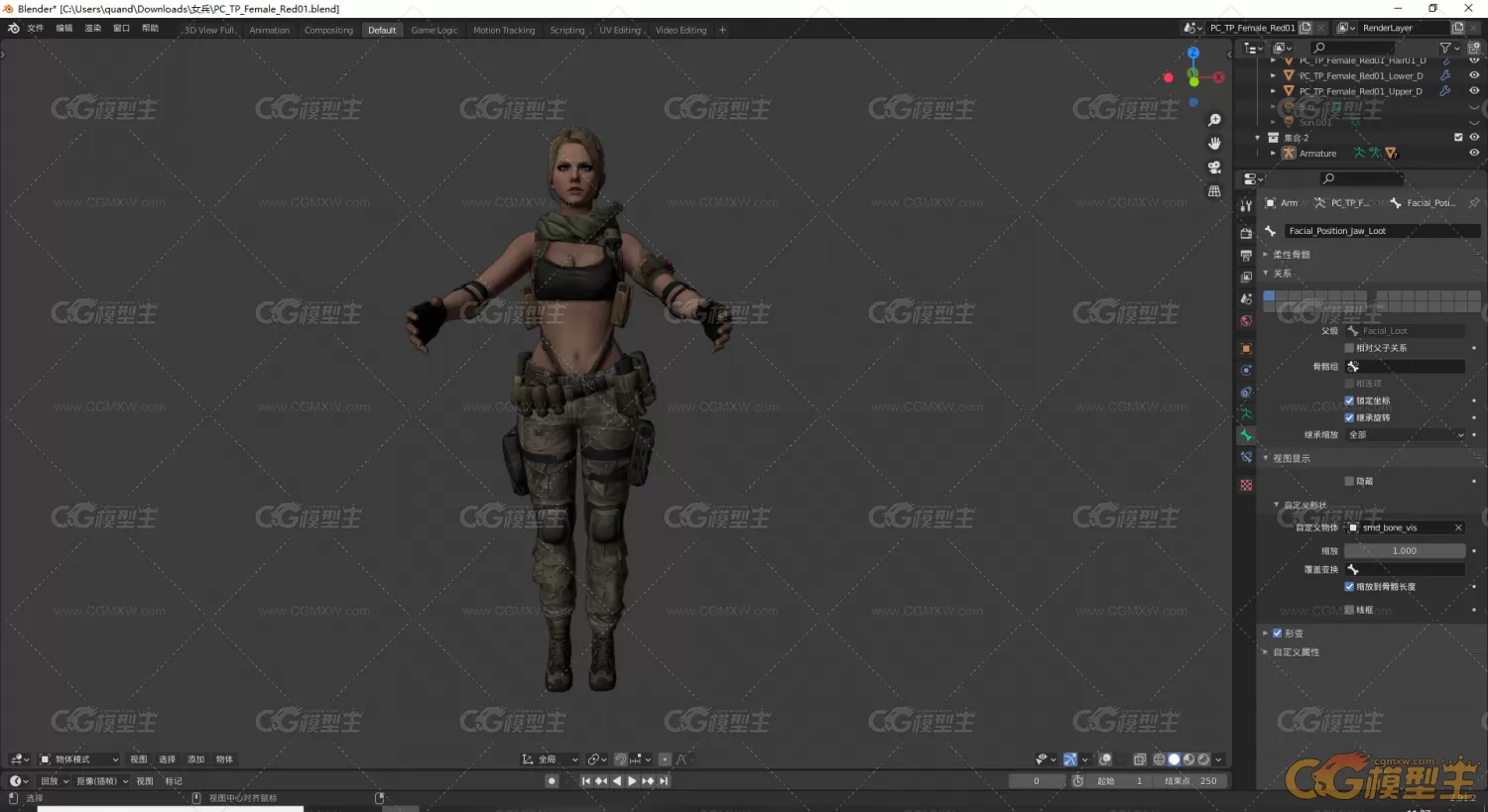This screenshot has width=1488, height=812.
Task: Open Bone Constraints properties tab icon
Action: (x=1246, y=457)
